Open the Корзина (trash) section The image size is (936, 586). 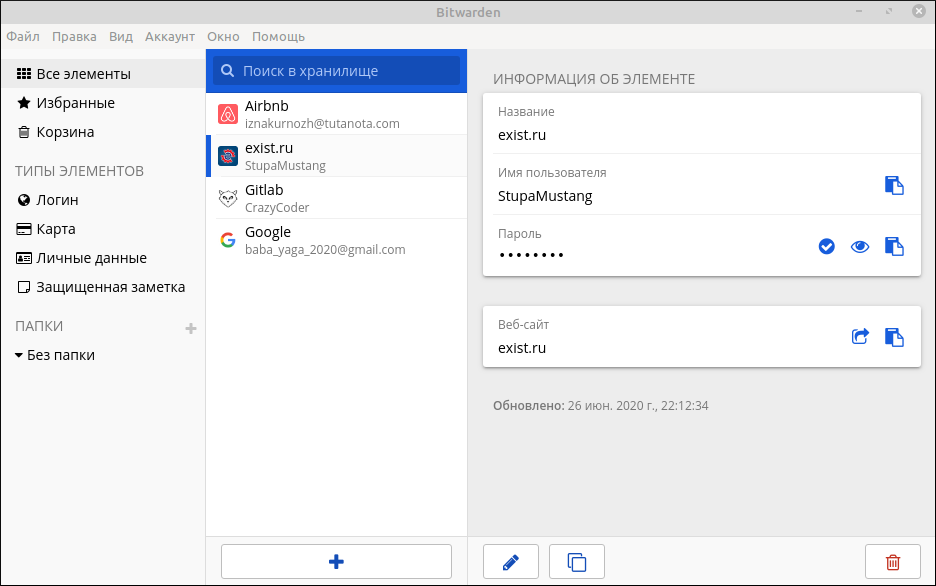pyautogui.click(x=45, y=131)
